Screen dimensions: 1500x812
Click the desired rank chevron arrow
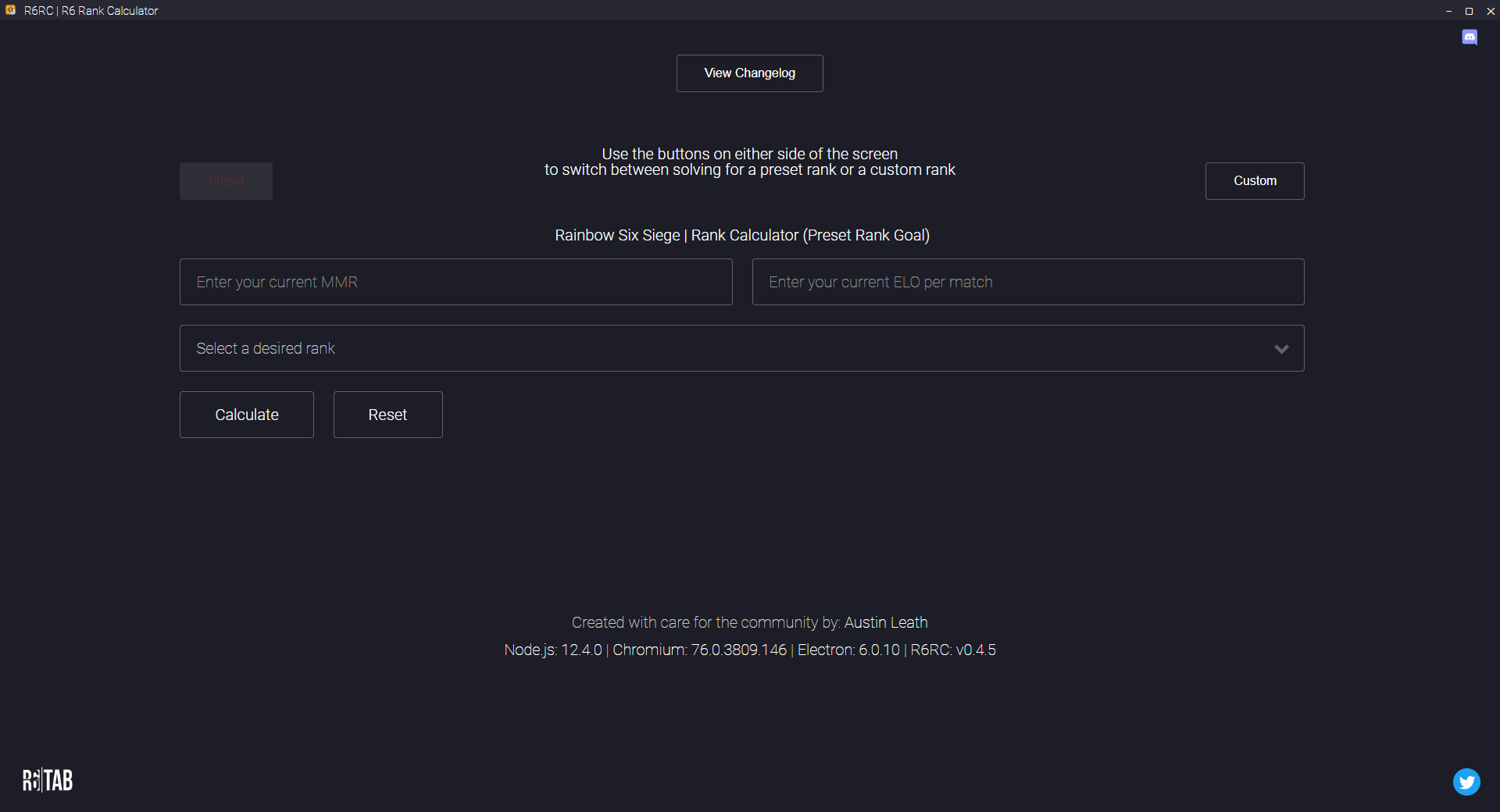point(1281,349)
